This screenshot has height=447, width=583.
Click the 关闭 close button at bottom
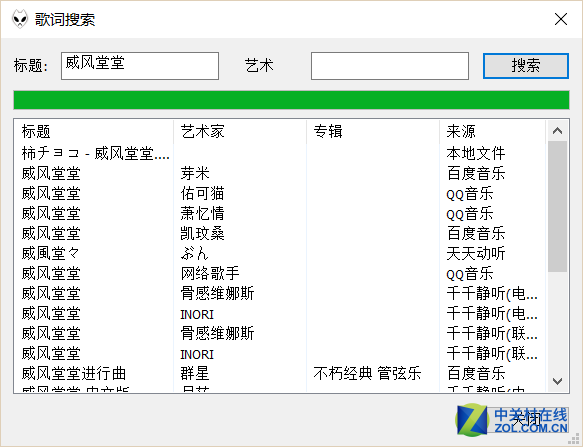point(526,420)
